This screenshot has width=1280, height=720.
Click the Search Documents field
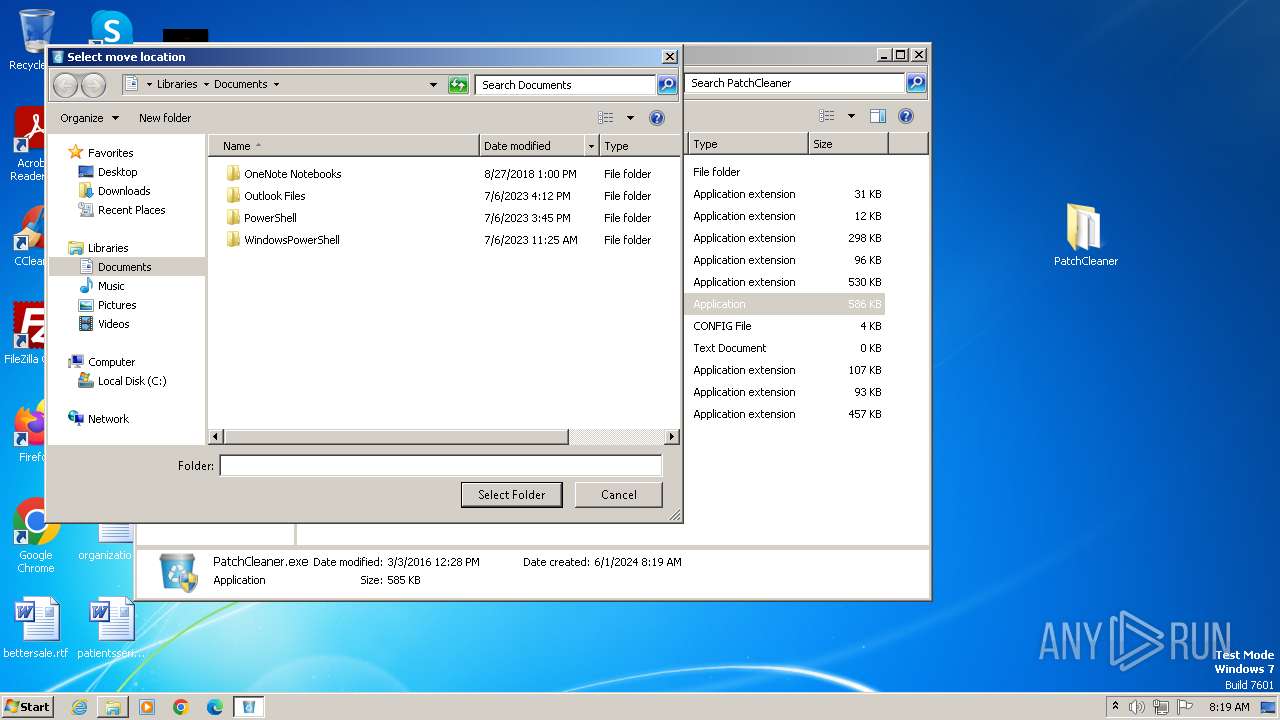tap(565, 85)
